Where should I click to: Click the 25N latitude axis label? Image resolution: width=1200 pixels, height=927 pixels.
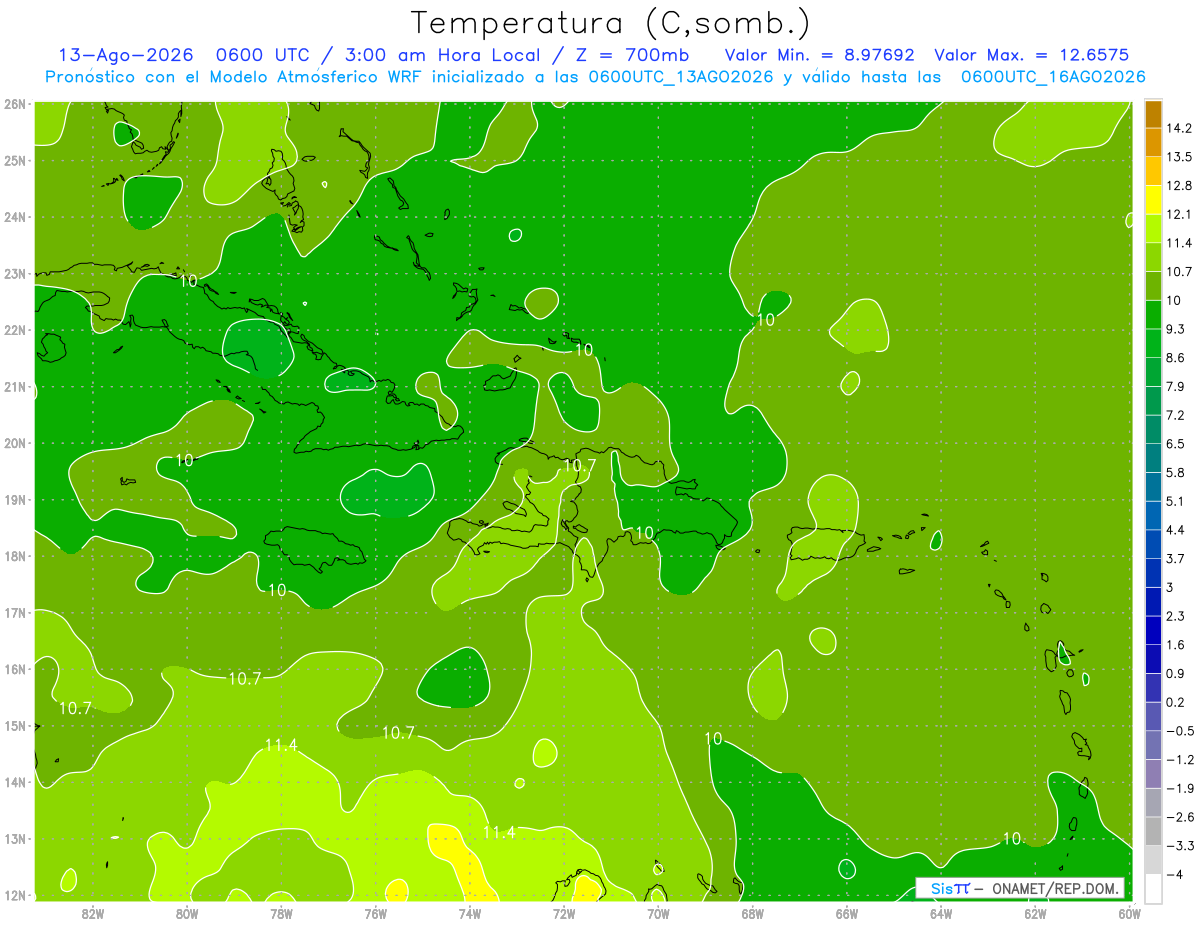[x=15, y=160]
